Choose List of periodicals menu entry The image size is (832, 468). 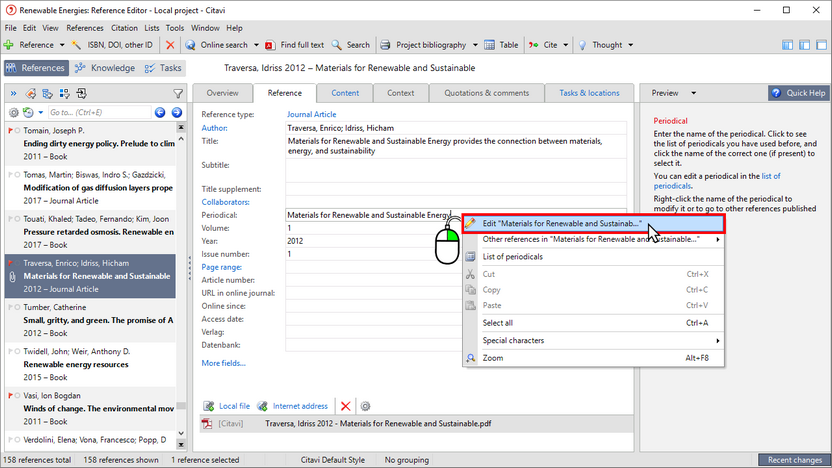tap(593, 257)
